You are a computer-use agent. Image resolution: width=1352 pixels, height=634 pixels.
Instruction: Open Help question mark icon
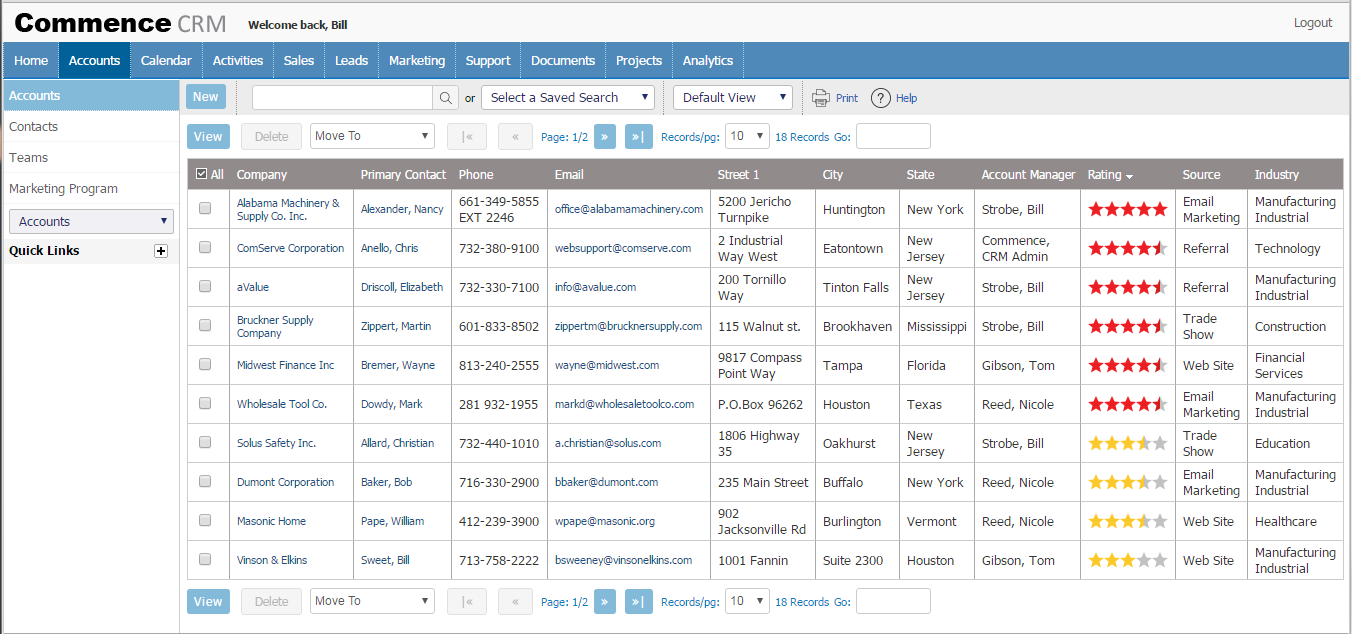(x=880, y=98)
